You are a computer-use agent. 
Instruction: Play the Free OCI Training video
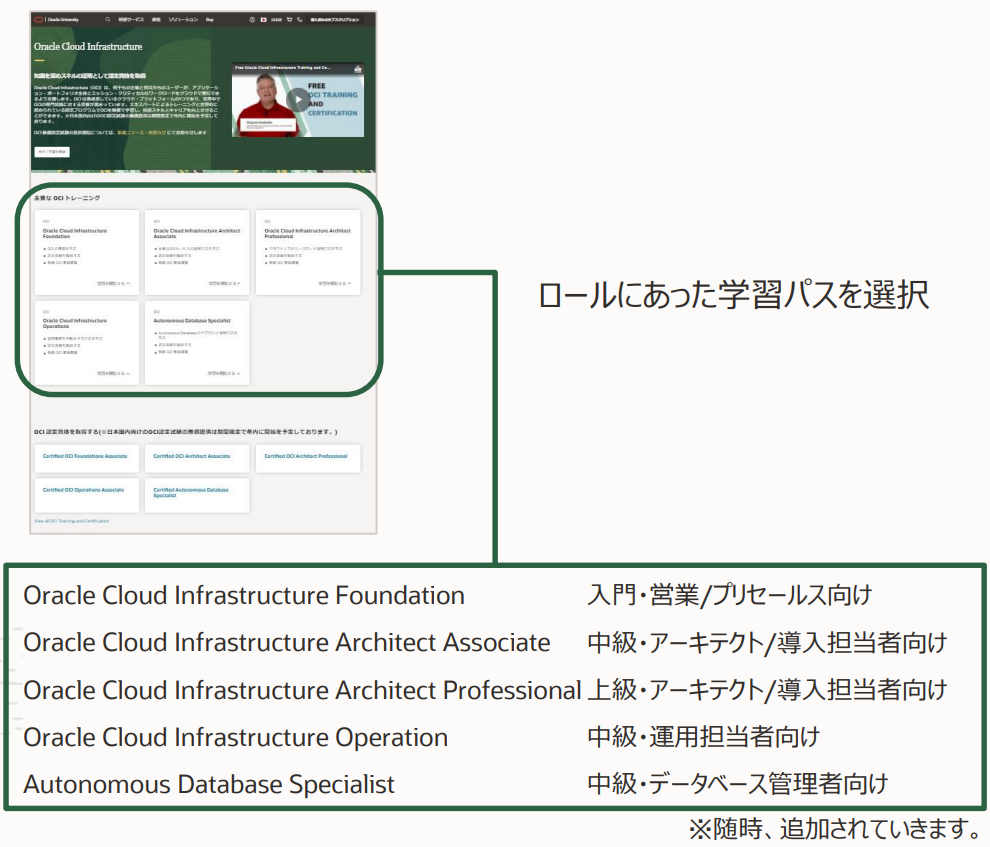(298, 100)
